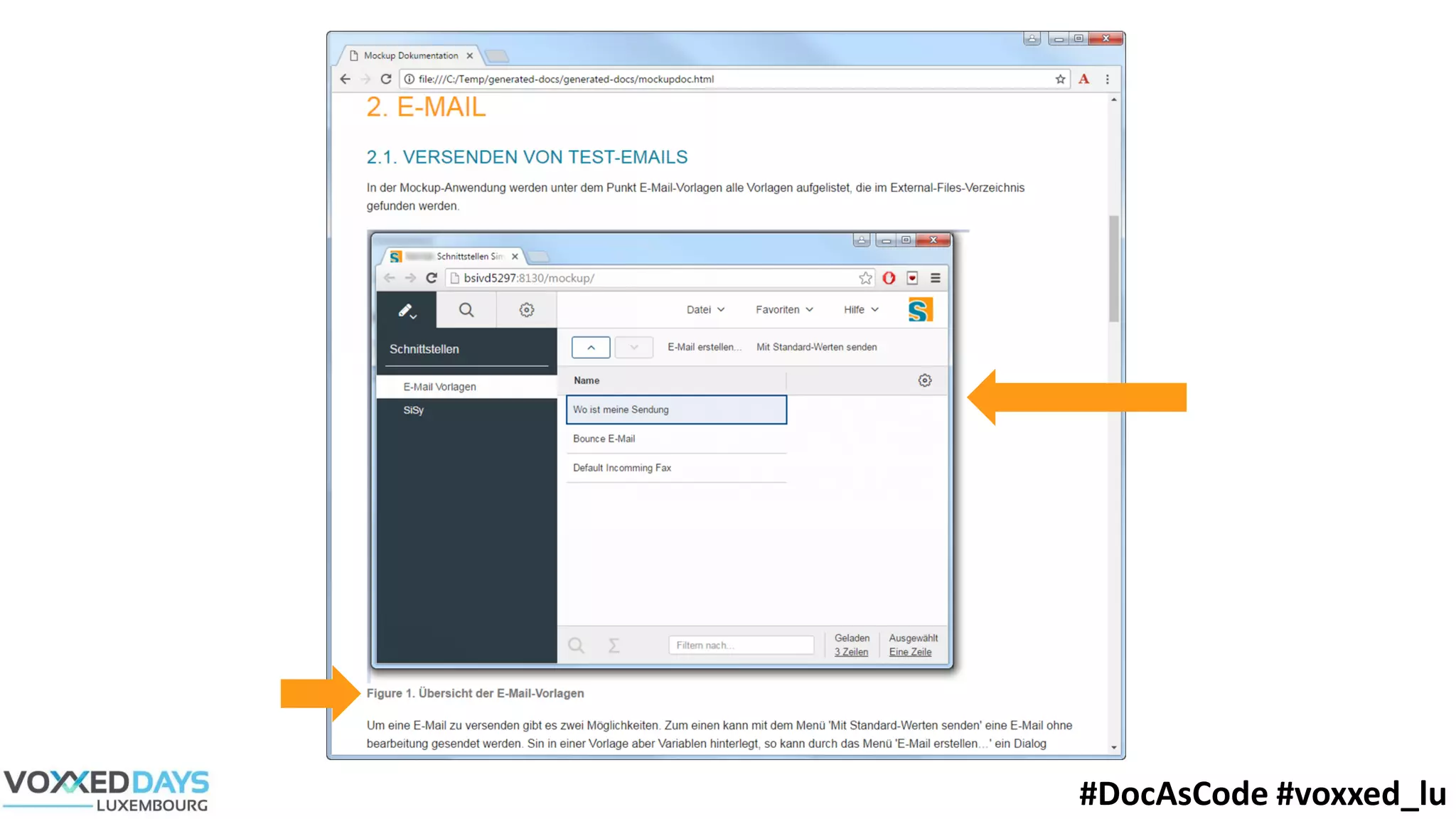Select the Wo ist meine Sendung row

[676, 409]
